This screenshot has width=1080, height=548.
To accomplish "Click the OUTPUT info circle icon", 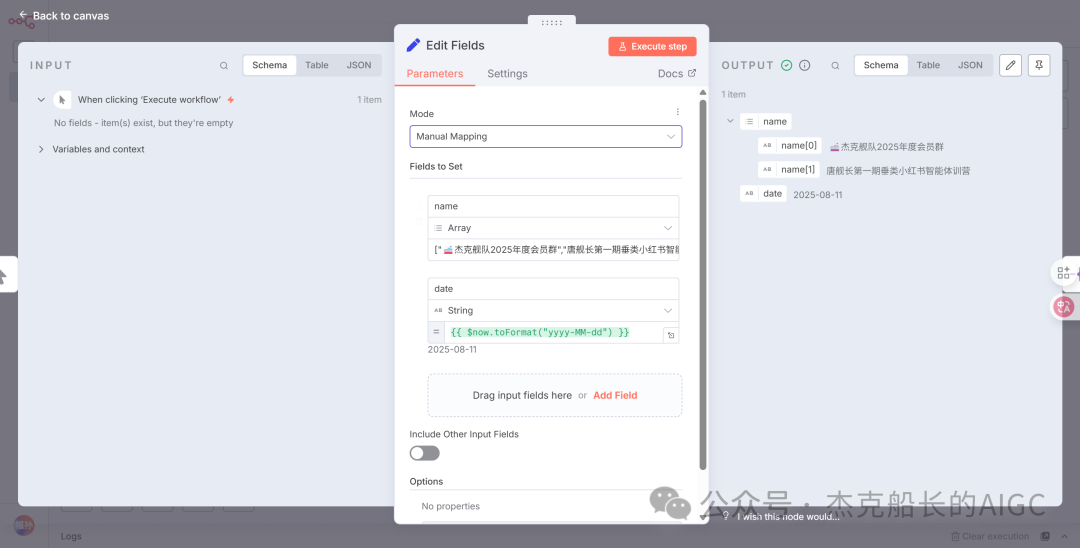I will (x=804, y=65).
